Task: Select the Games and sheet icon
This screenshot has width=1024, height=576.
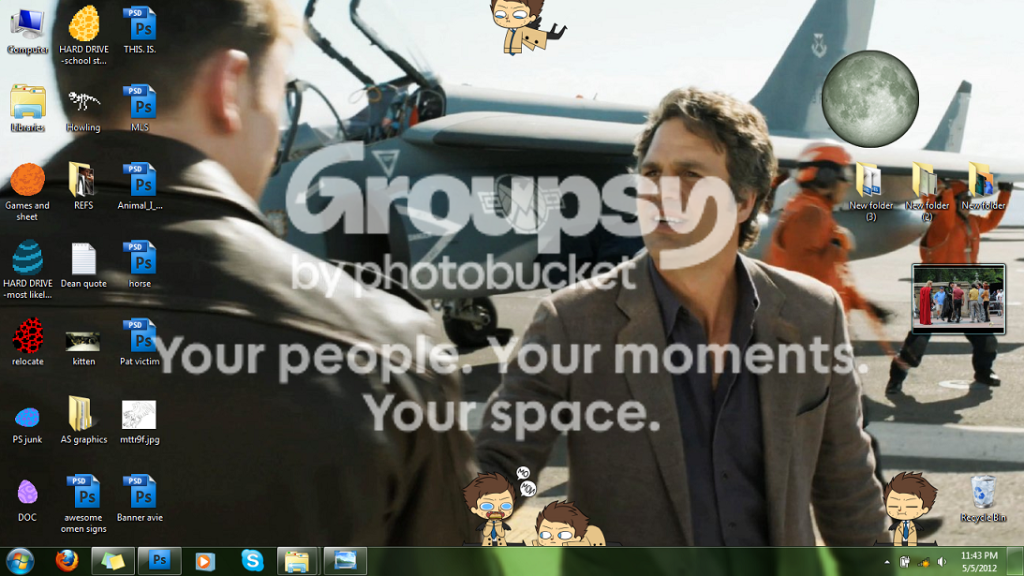Action: [x=27, y=192]
